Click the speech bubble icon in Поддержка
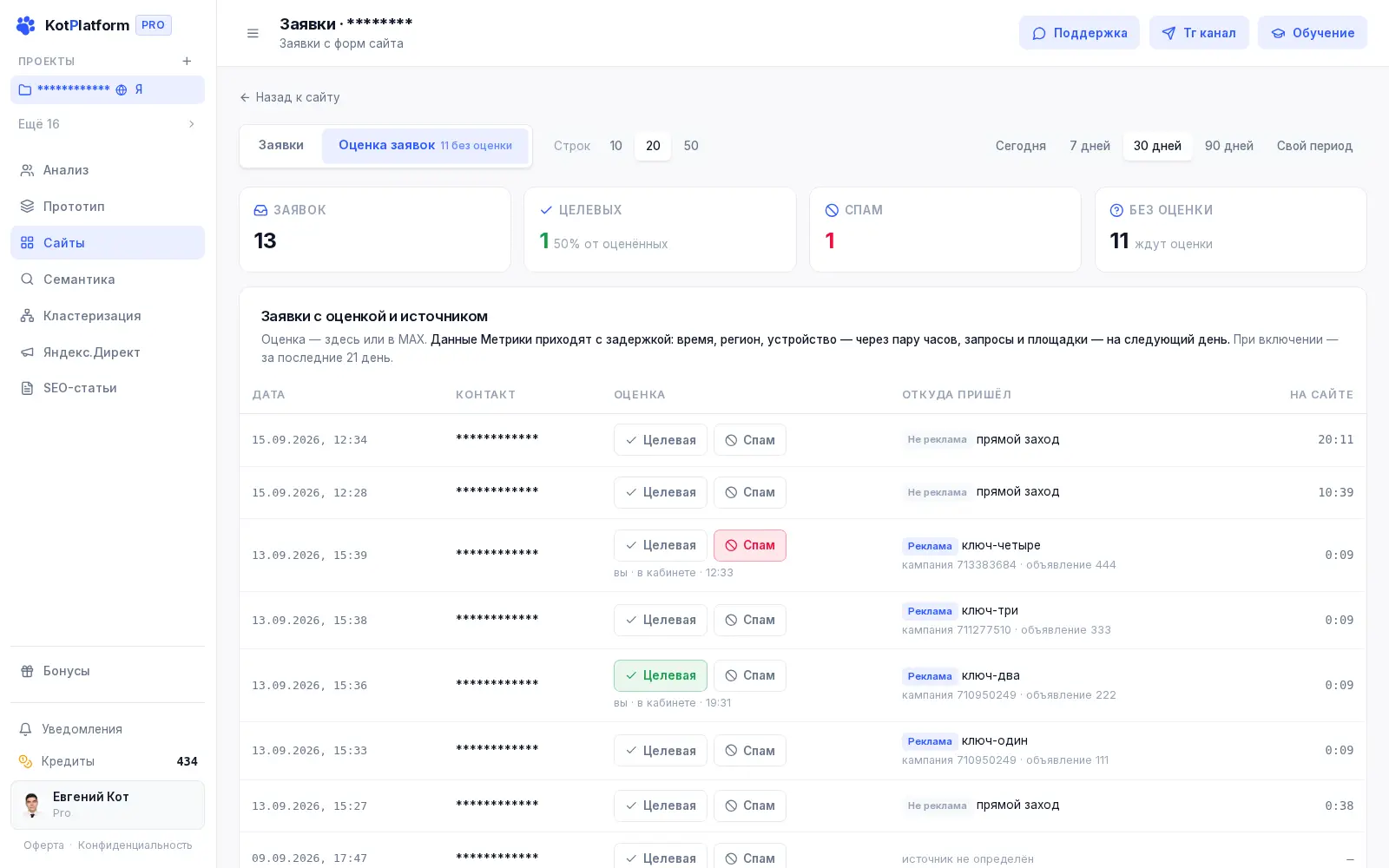1389x868 pixels. click(x=1039, y=33)
